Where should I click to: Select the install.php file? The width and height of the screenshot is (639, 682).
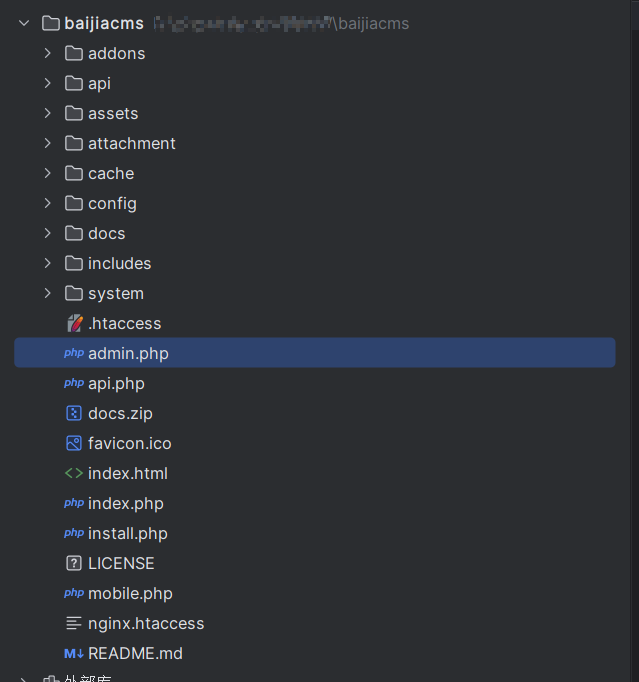[x=315, y=533]
